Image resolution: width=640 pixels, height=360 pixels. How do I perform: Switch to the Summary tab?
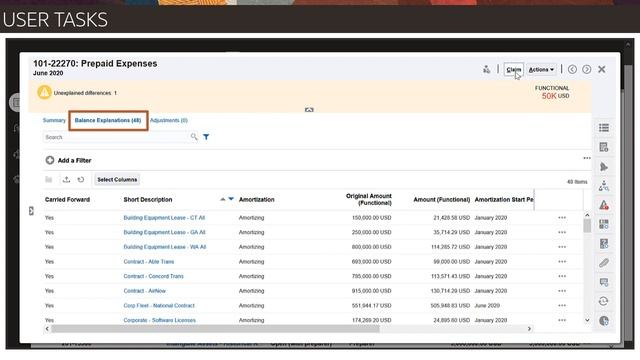pyautogui.click(x=54, y=120)
